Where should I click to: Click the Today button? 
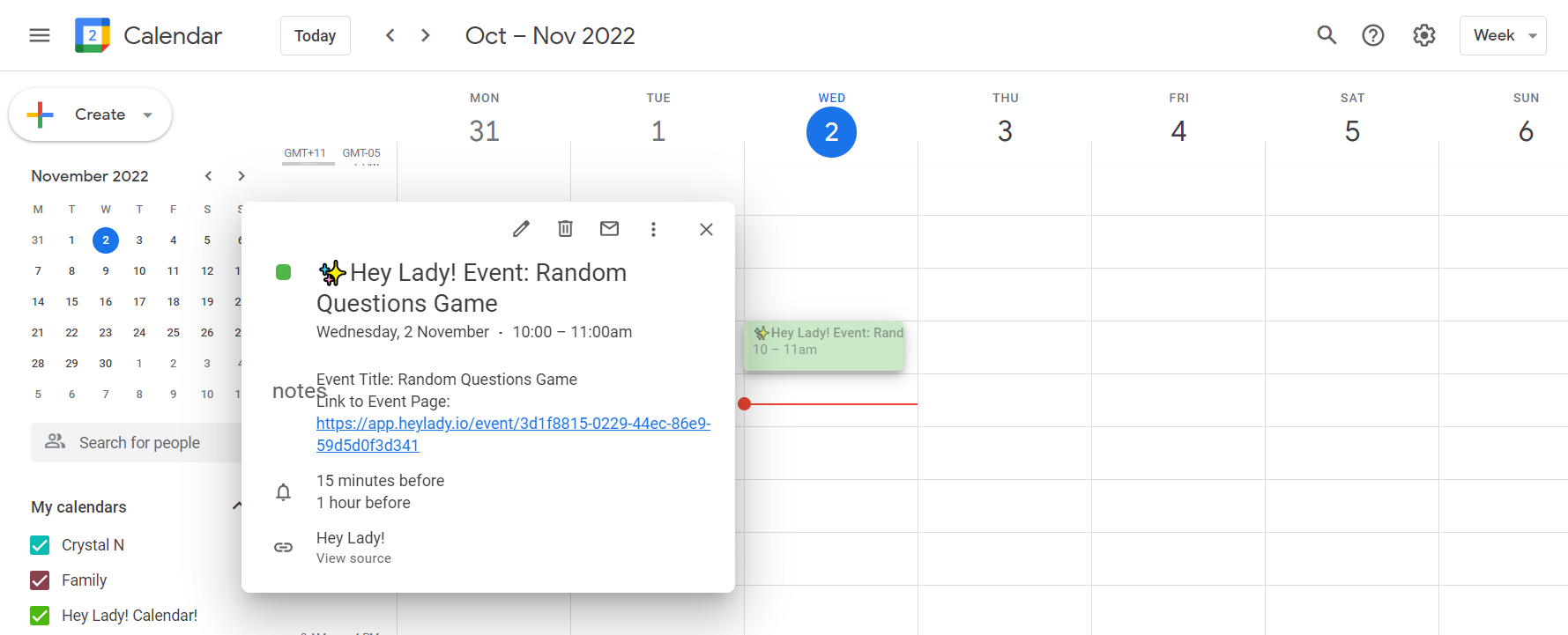315,35
